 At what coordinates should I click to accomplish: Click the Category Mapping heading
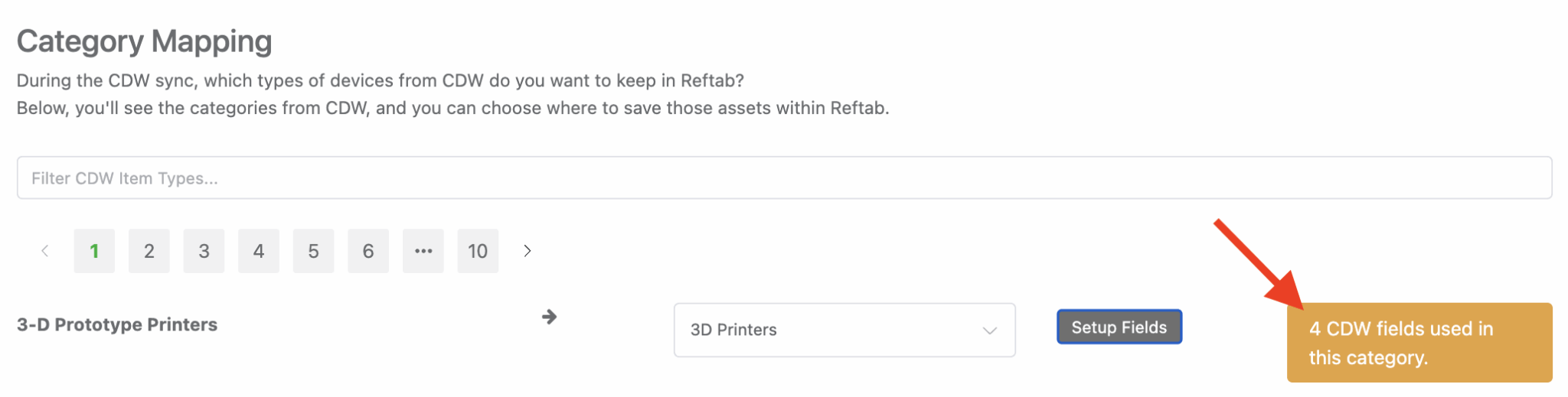(144, 41)
